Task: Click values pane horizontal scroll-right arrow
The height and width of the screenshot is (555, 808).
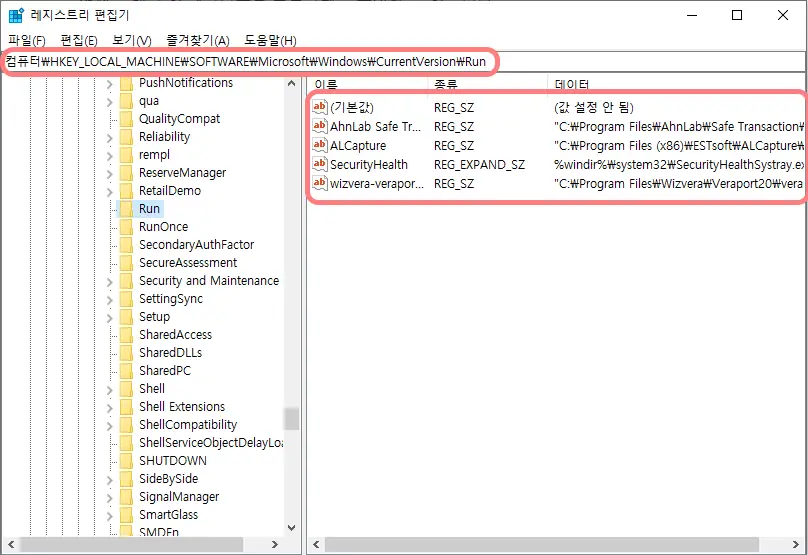Action: pos(796,544)
